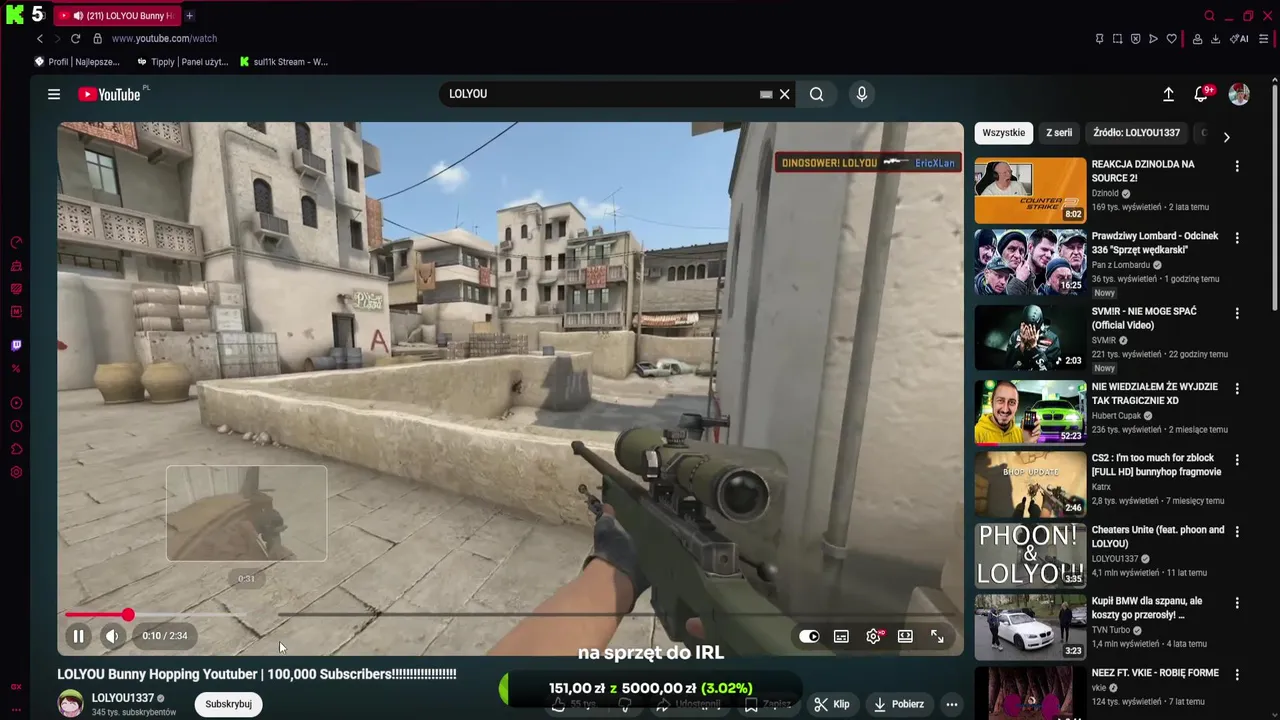Open the account avatar menu
Image resolution: width=1280 pixels, height=720 pixels.
point(1239,94)
